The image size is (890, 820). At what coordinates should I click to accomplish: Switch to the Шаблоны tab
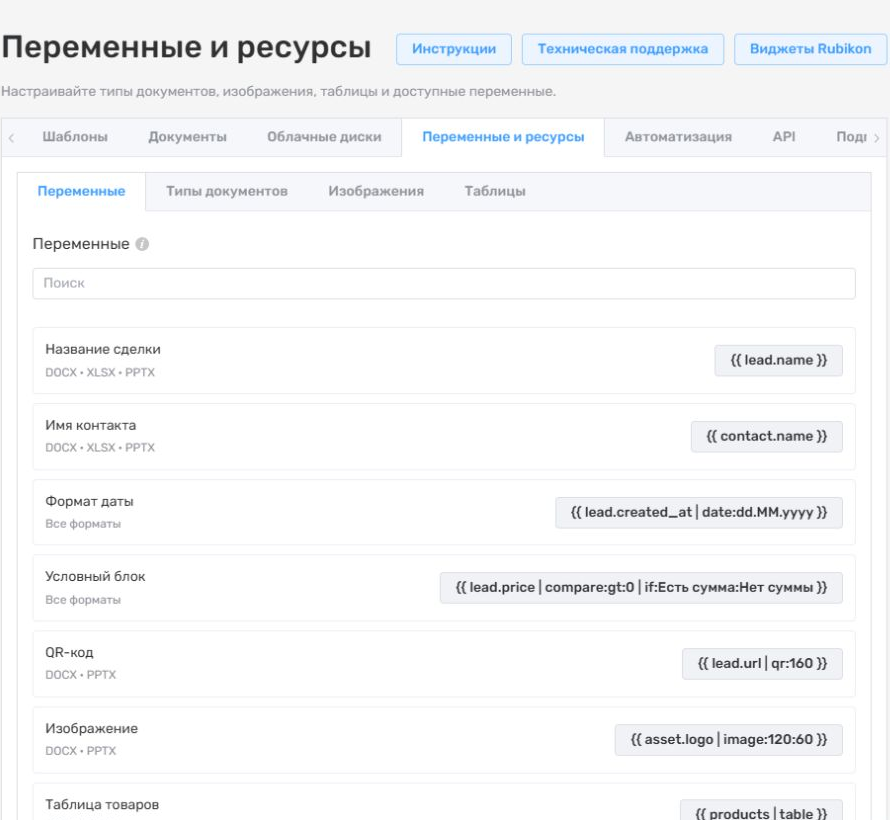pos(75,137)
